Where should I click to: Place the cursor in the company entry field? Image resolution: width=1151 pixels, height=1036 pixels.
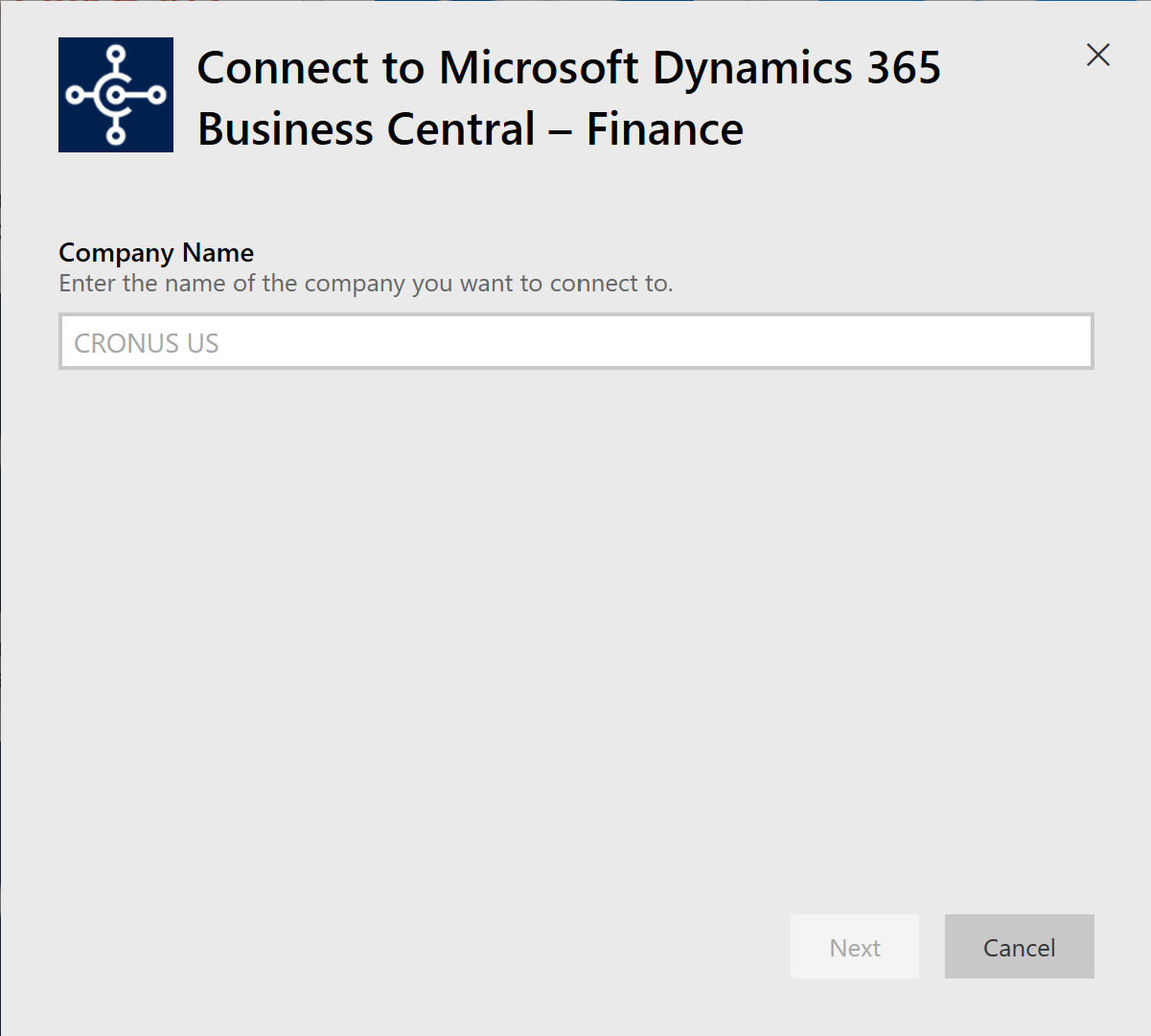click(x=575, y=340)
